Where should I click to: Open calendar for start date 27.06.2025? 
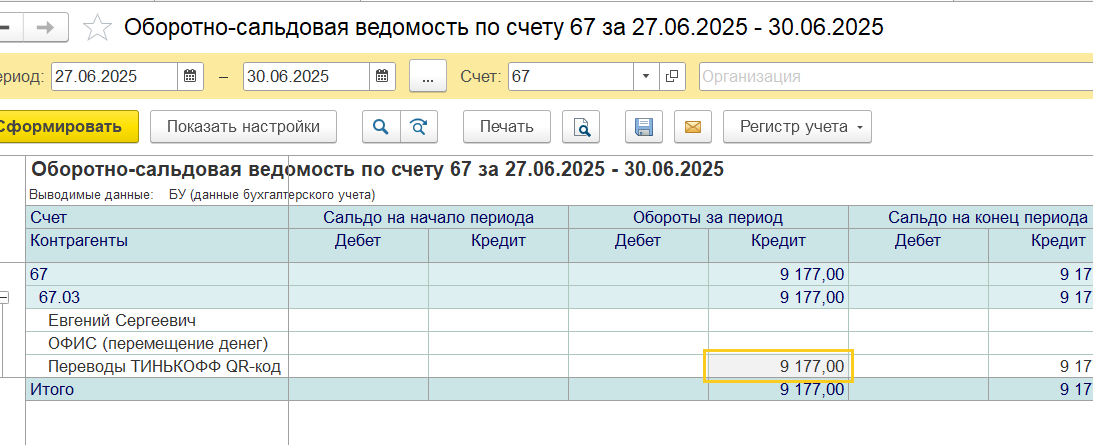click(190, 77)
